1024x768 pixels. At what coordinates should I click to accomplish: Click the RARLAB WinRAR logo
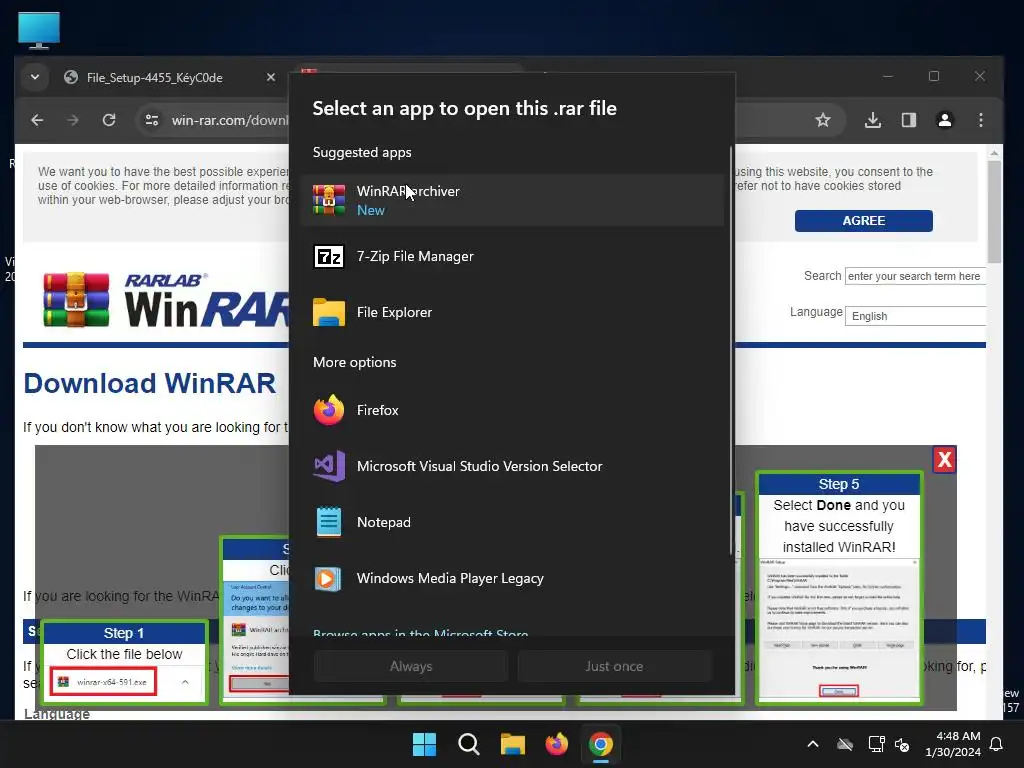166,300
